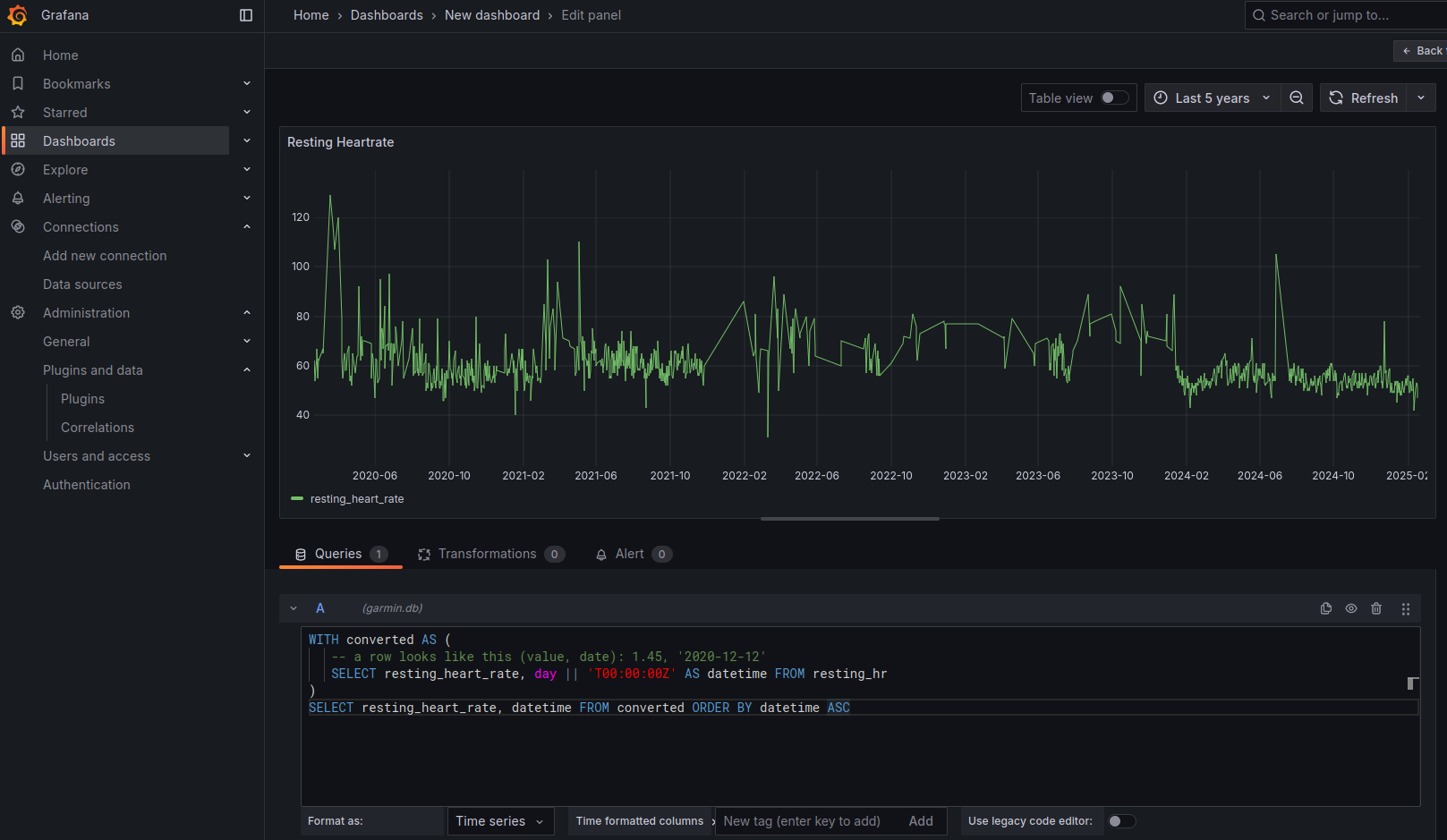Click the Bookmarks icon in sidebar
This screenshot has height=840, width=1447.
point(18,84)
